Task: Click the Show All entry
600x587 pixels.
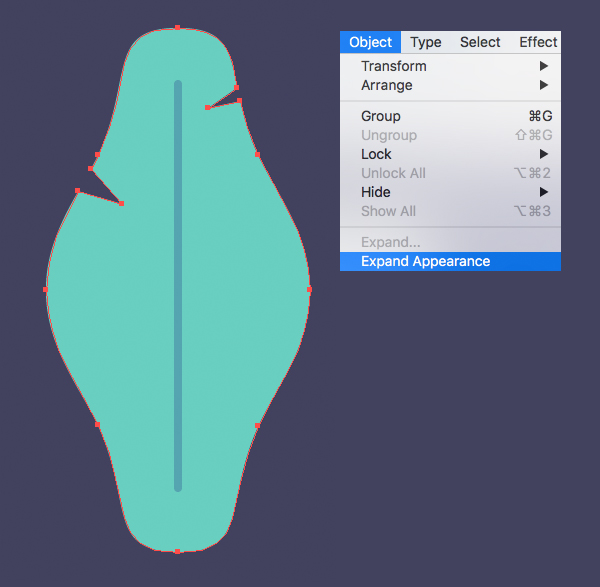Action: 388,211
